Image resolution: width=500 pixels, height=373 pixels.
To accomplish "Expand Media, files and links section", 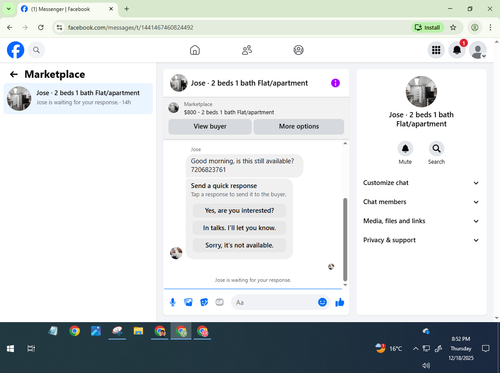I will click(421, 221).
